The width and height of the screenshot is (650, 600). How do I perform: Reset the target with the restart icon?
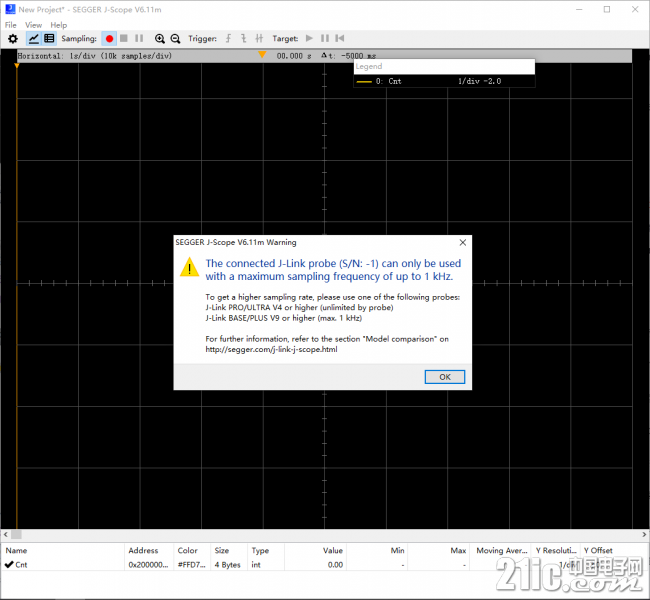pyautogui.click(x=340, y=38)
